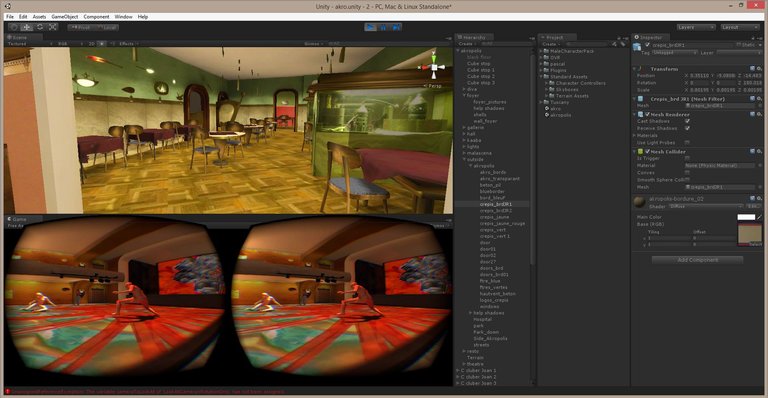Select the akropolis scene asset icon
The height and width of the screenshot is (398, 768).
pos(547,115)
